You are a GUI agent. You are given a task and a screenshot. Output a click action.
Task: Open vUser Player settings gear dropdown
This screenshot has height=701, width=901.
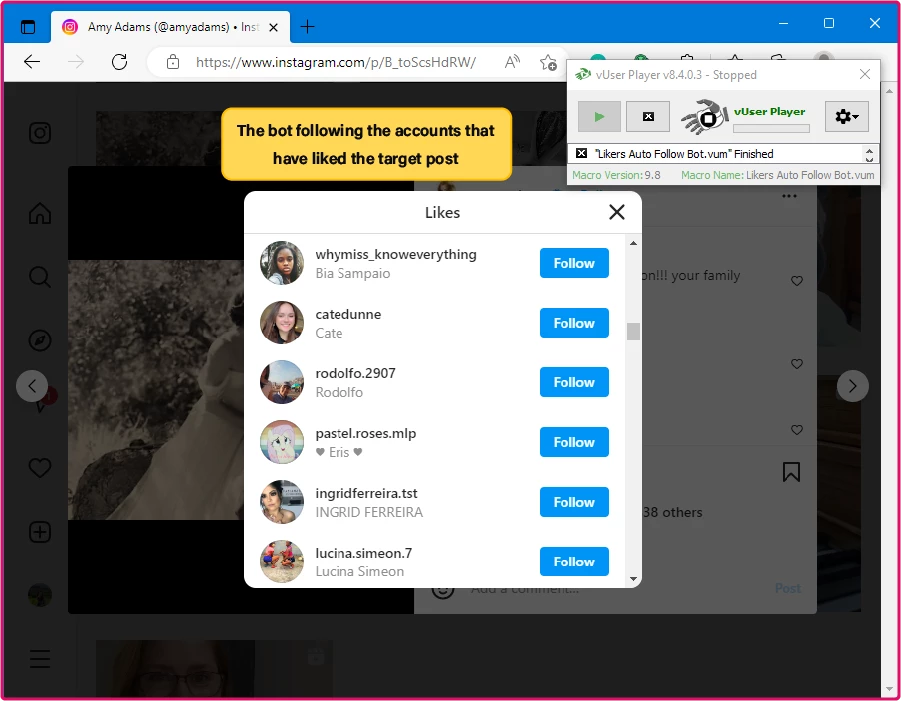[x=846, y=117]
